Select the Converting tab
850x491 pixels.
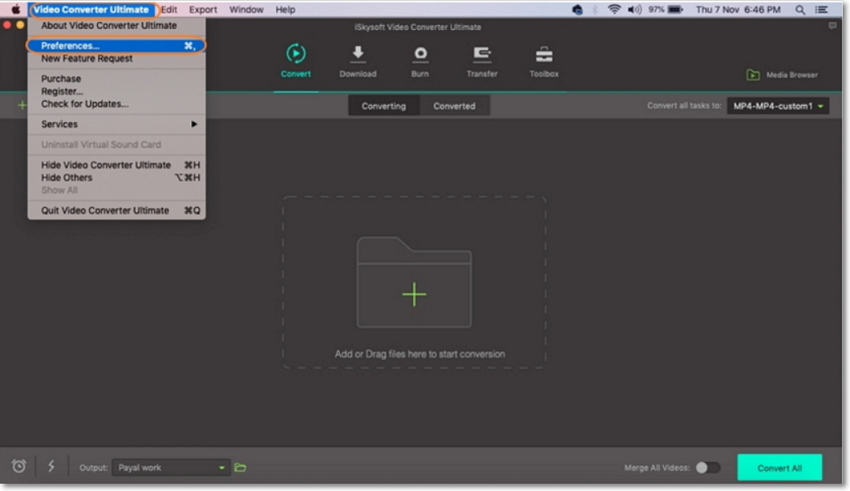tap(384, 105)
